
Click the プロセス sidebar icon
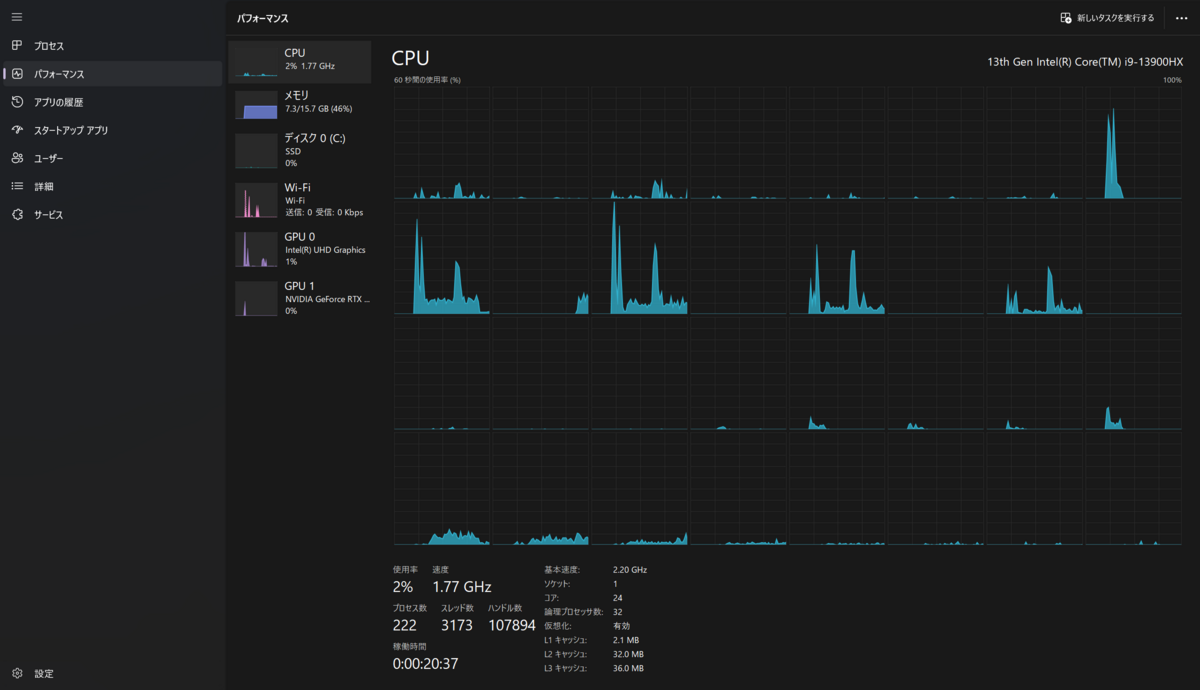17,46
